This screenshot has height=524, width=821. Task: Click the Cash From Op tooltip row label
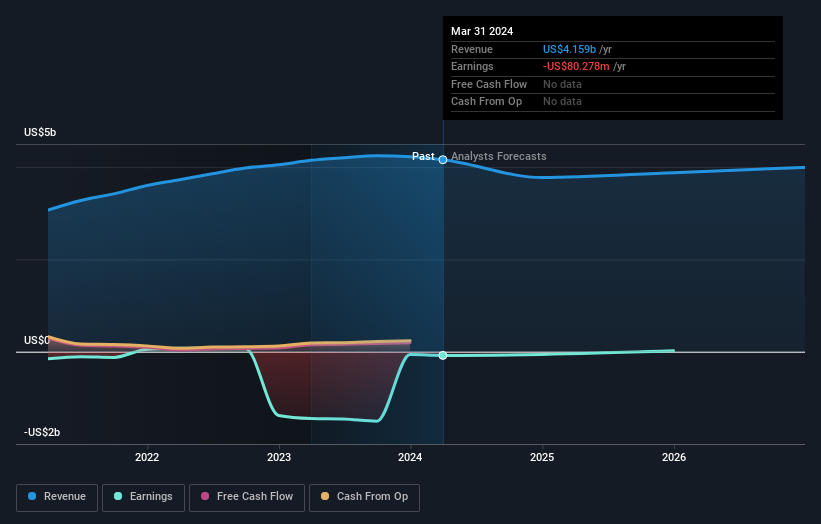pos(486,102)
